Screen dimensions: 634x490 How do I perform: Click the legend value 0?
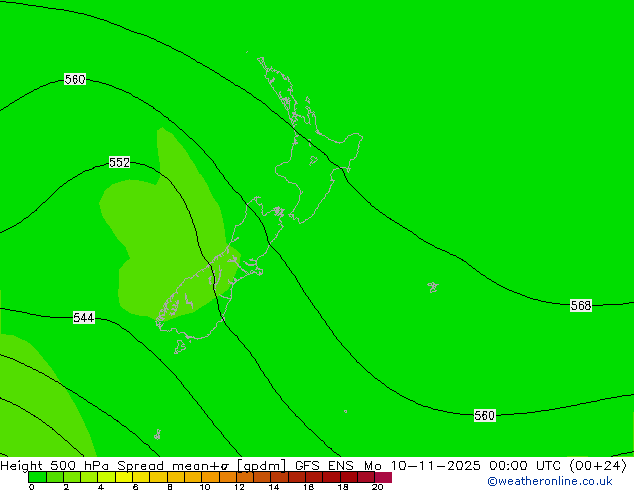(32, 487)
